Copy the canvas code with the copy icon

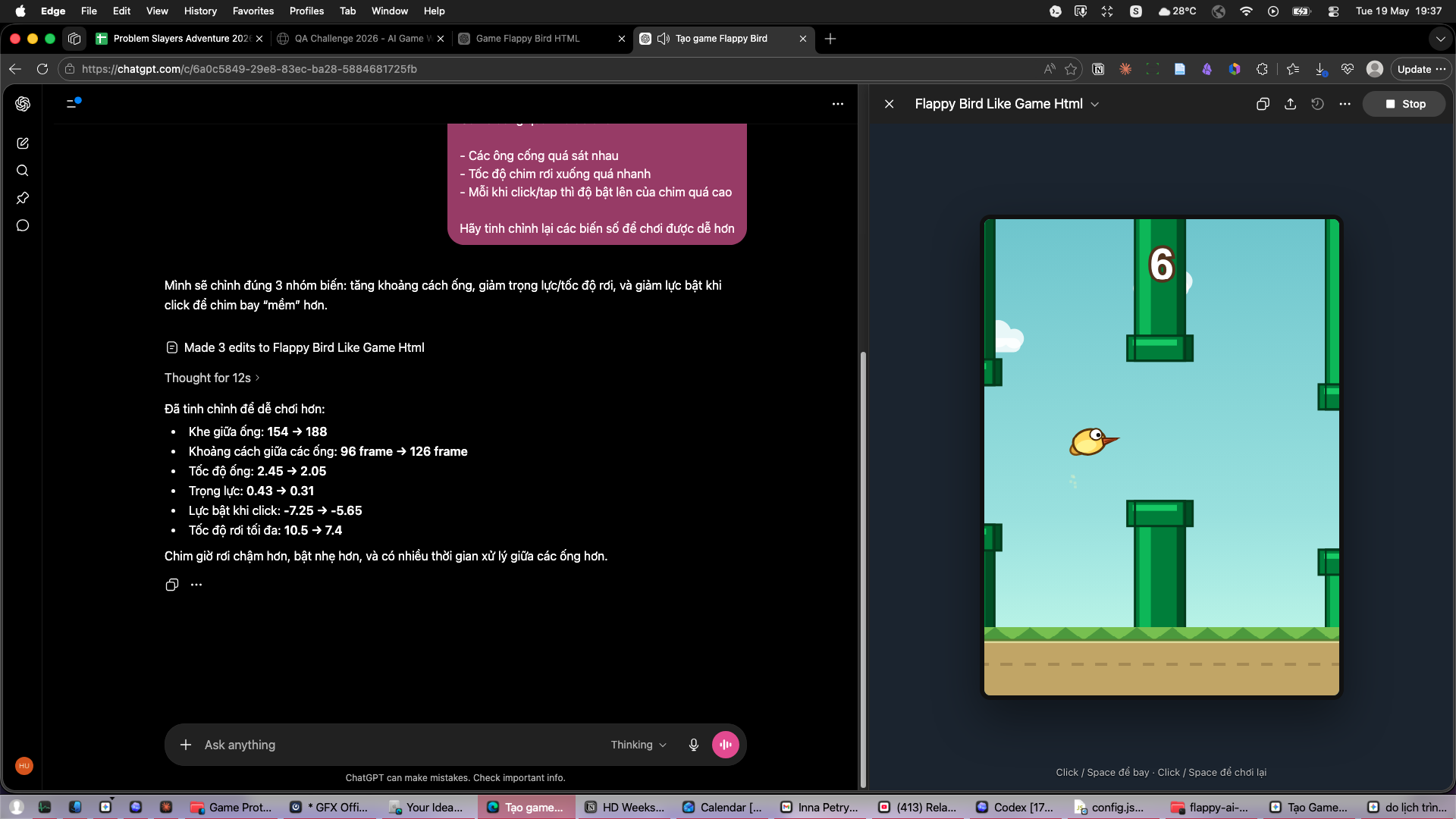coord(1263,104)
